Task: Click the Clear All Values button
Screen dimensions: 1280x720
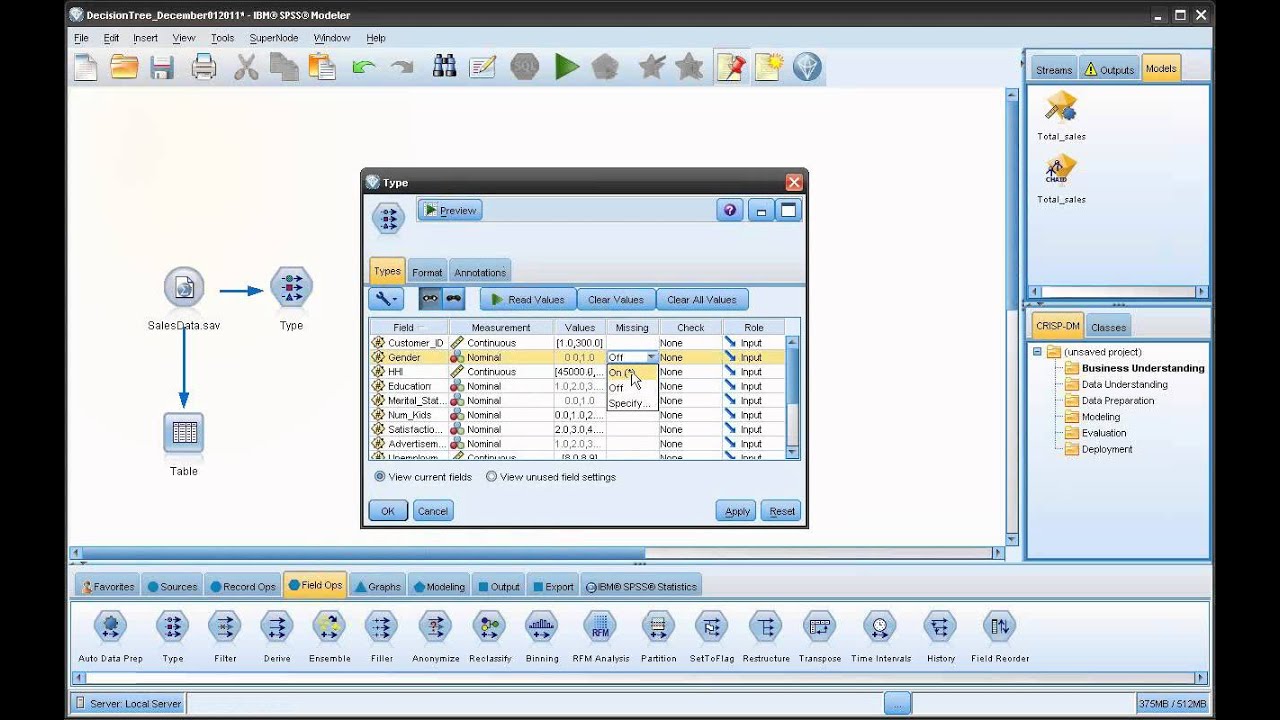Action: click(x=702, y=299)
